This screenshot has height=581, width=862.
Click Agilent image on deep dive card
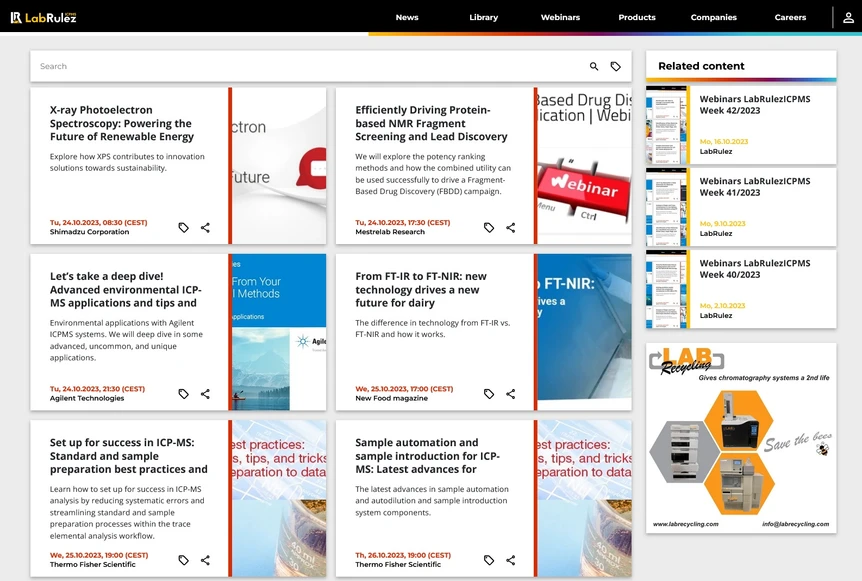point(279,332)
